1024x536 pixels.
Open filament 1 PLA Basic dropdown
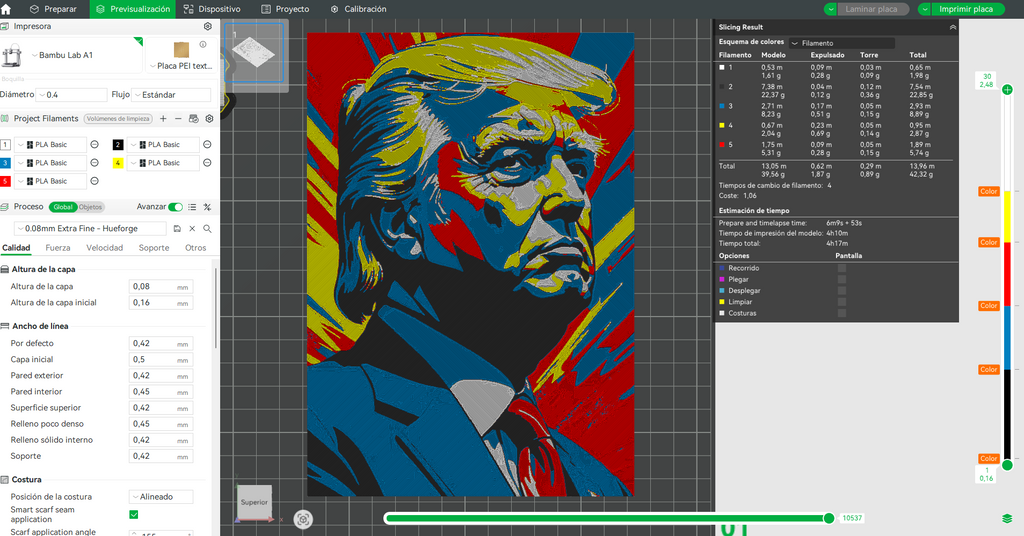tap(51, 144)
